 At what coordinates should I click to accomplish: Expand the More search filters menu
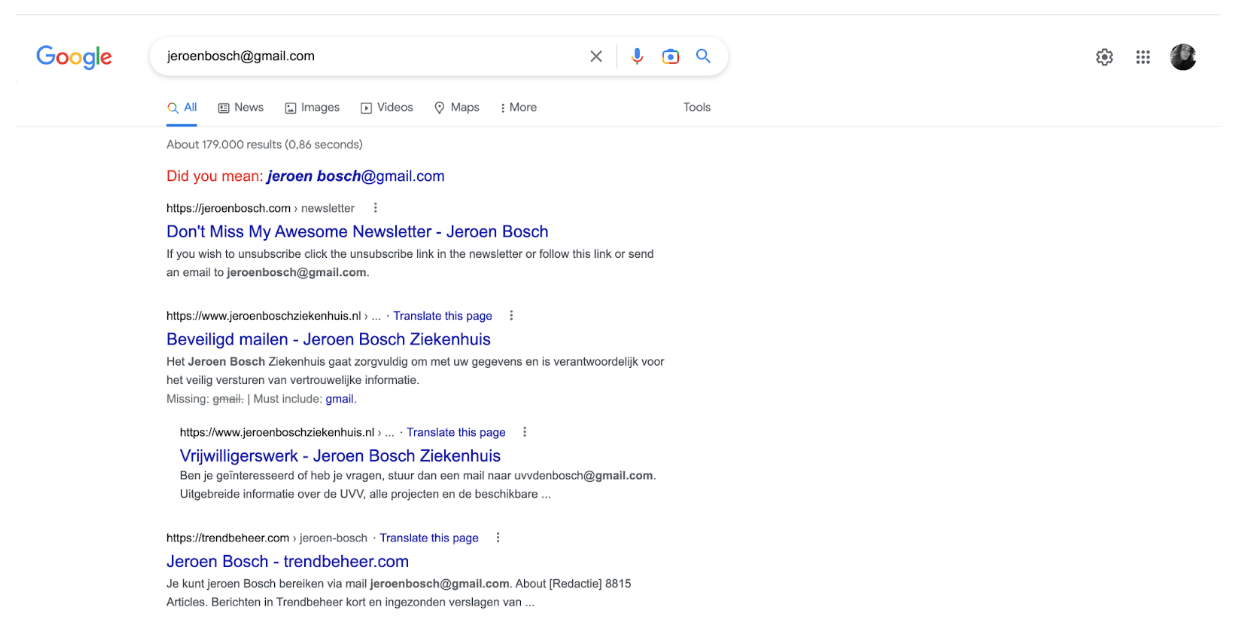click(x=518, y=108)
